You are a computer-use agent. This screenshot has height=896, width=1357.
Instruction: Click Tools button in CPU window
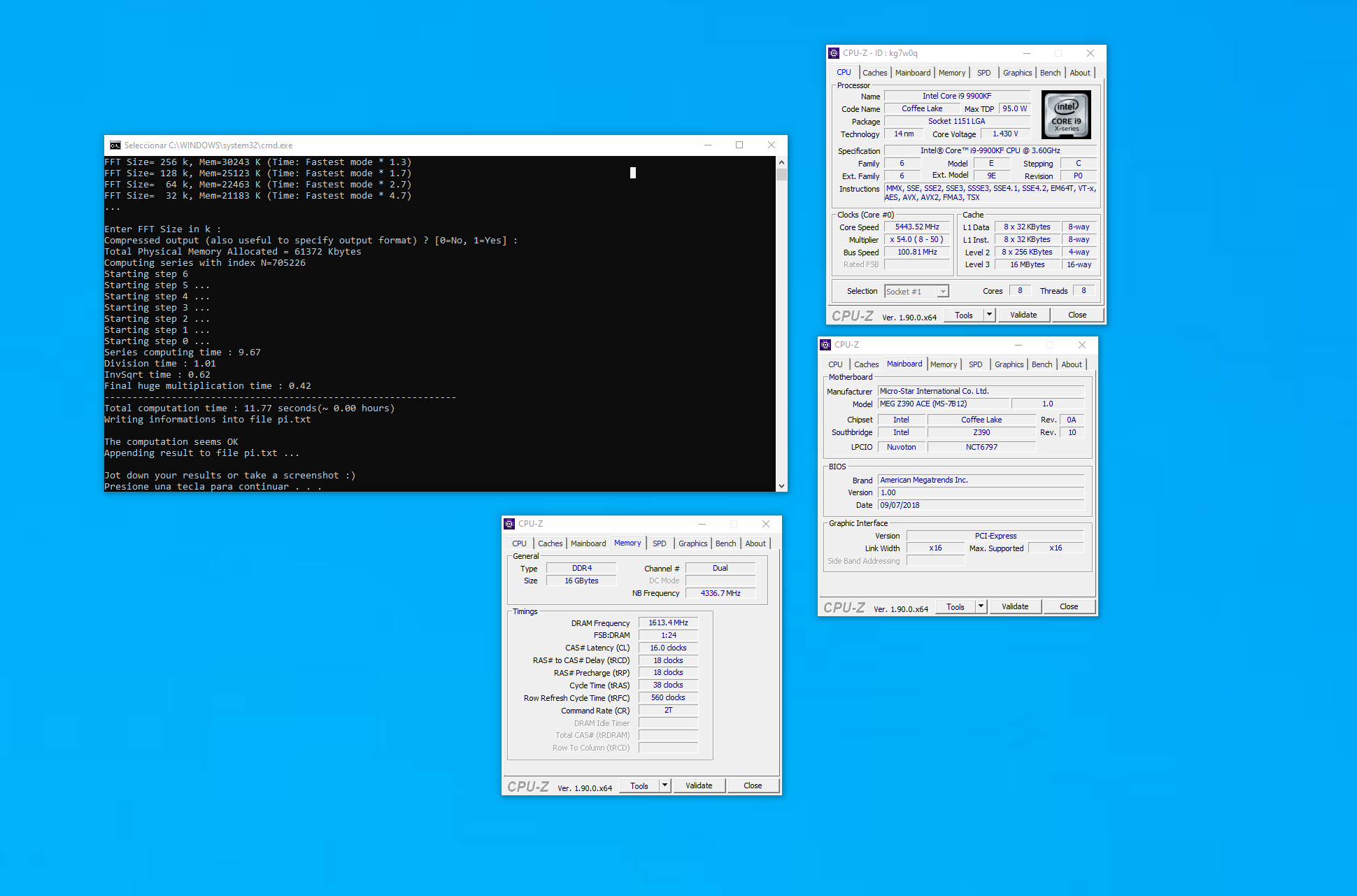coord(963,315)
